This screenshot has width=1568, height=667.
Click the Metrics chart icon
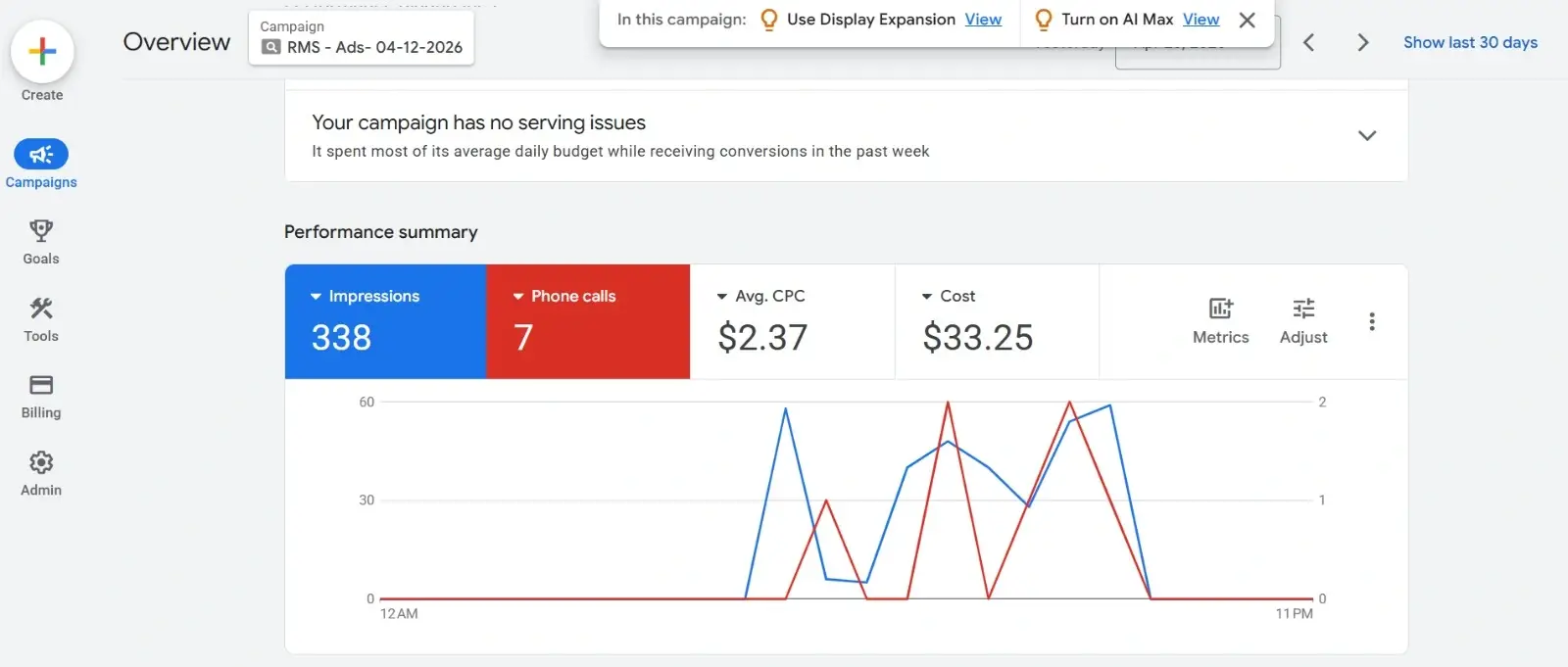pos(1221,309)
